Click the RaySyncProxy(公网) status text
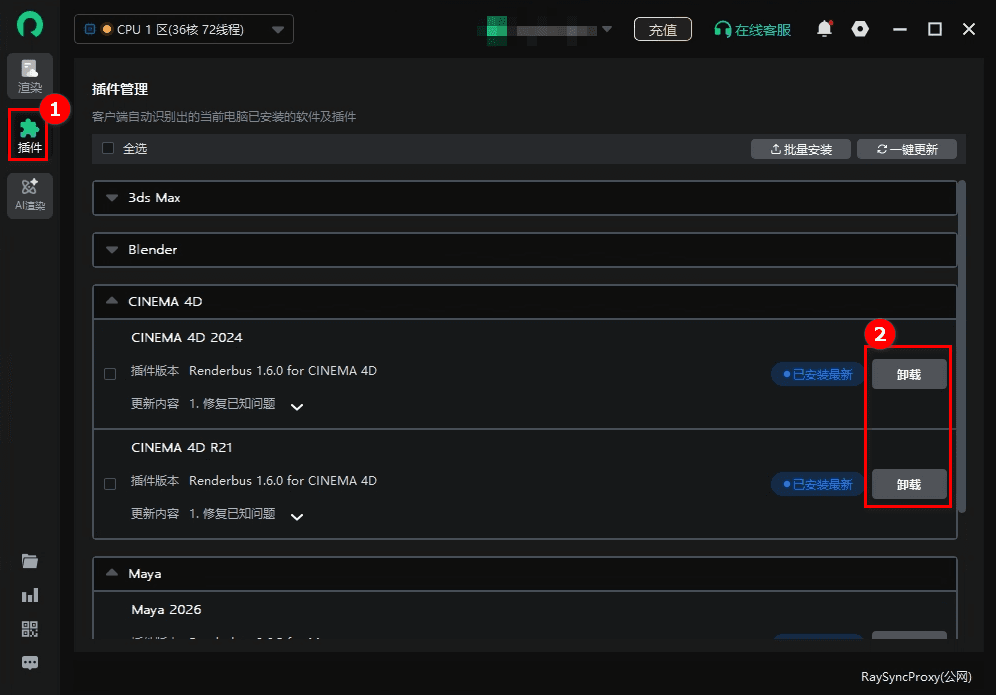 coord(916,677)
